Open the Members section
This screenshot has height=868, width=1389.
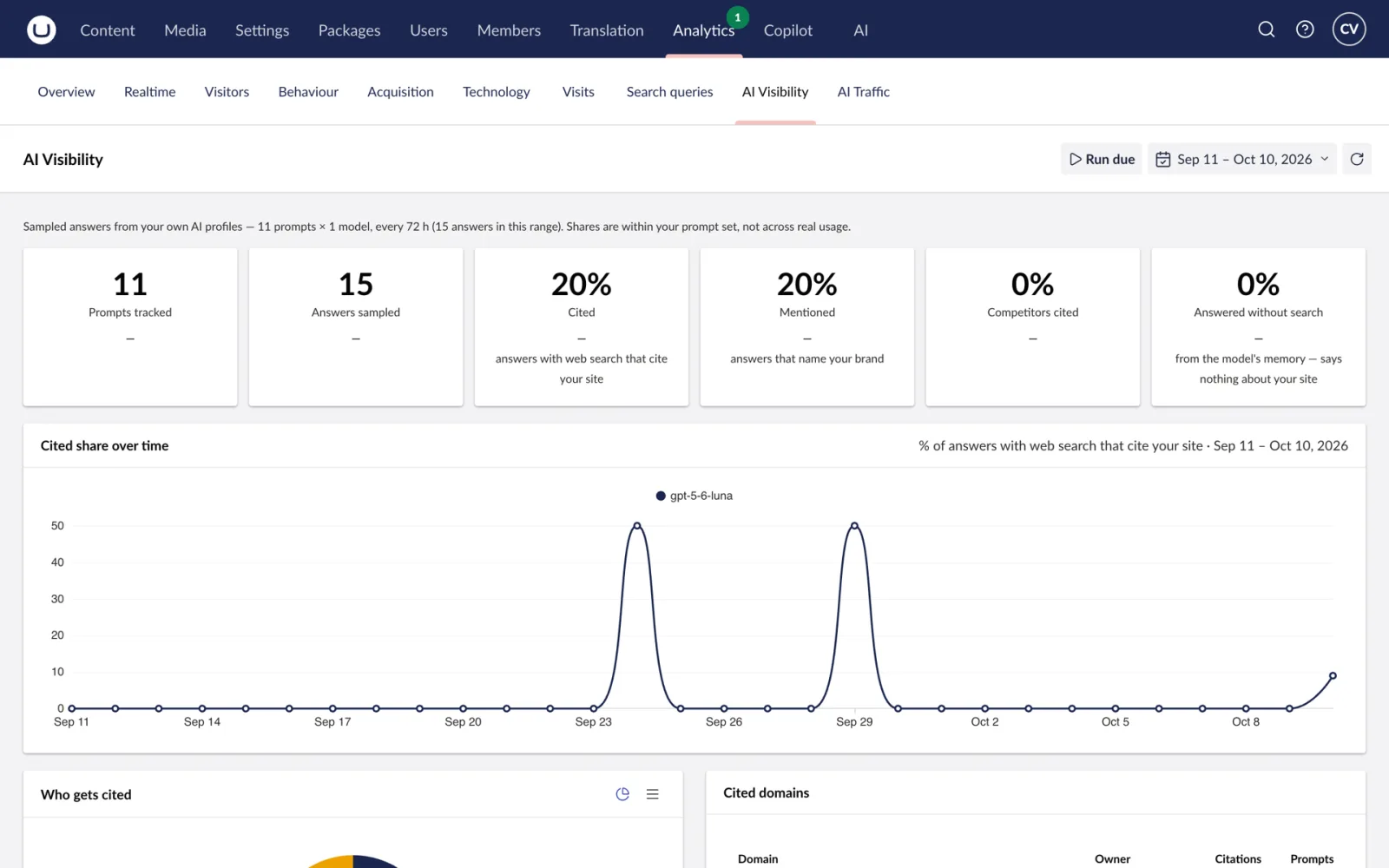click(x=509, y=30)
